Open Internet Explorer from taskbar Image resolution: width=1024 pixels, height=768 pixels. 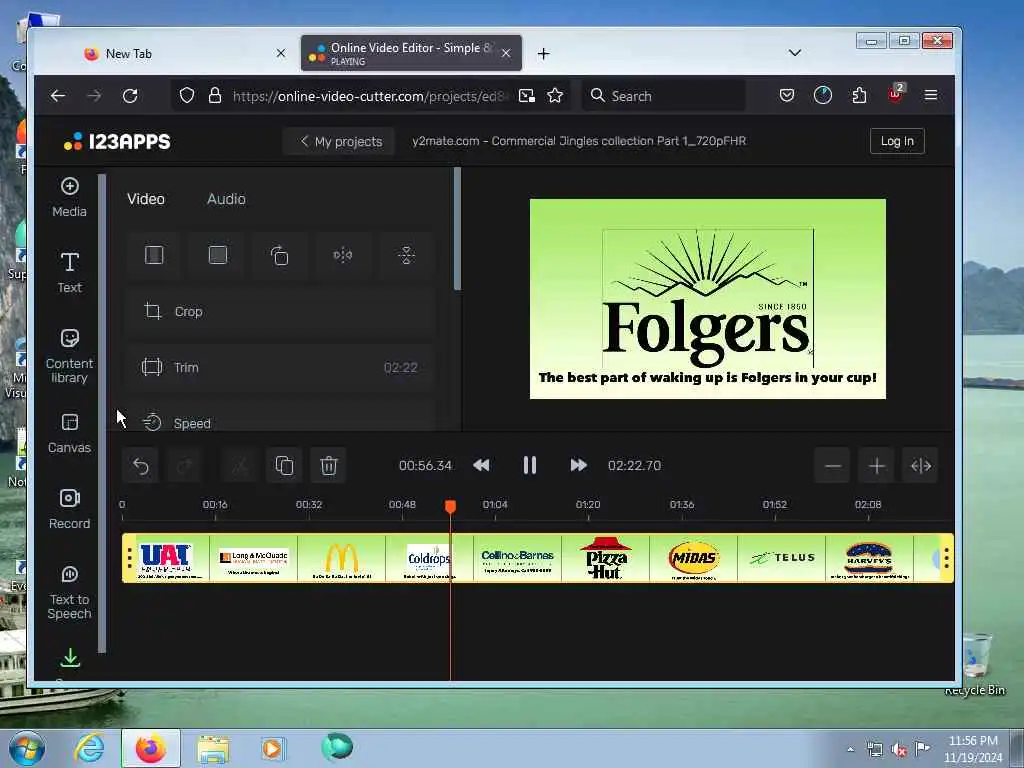pos(89,748)
